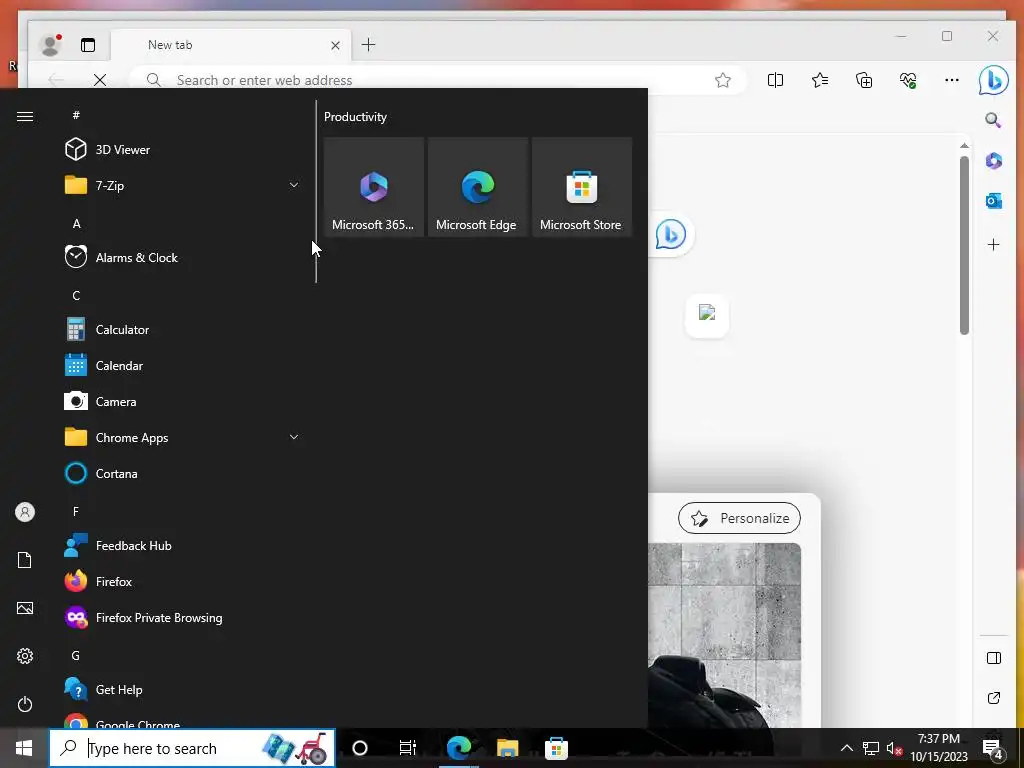The width and height of the screenshot is (1024, 768).
Task: Open the clock and date flyout
Action: pos(938,748)
